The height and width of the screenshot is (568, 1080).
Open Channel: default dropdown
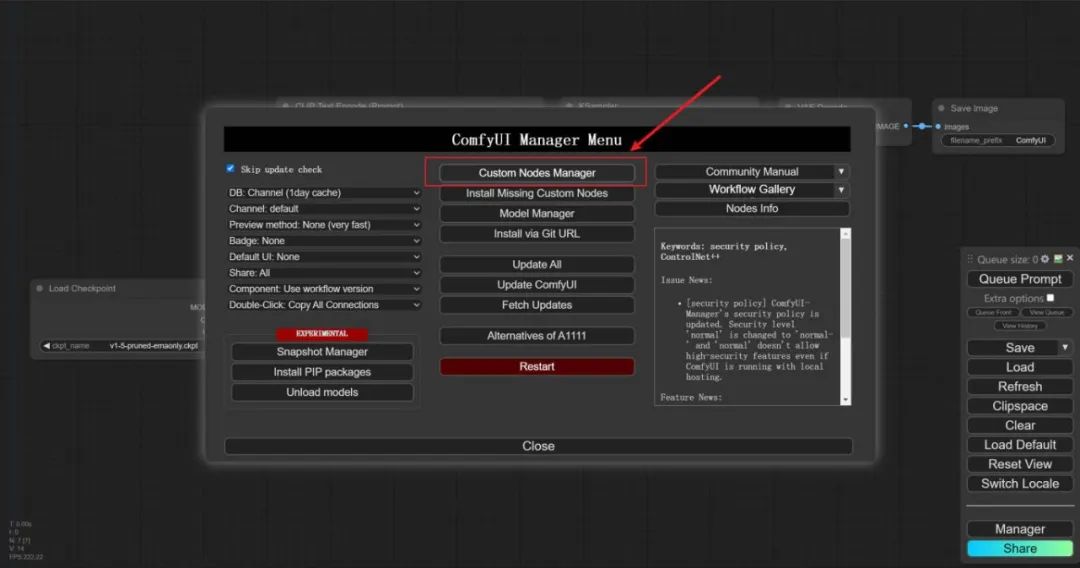[x=324, y=209]
